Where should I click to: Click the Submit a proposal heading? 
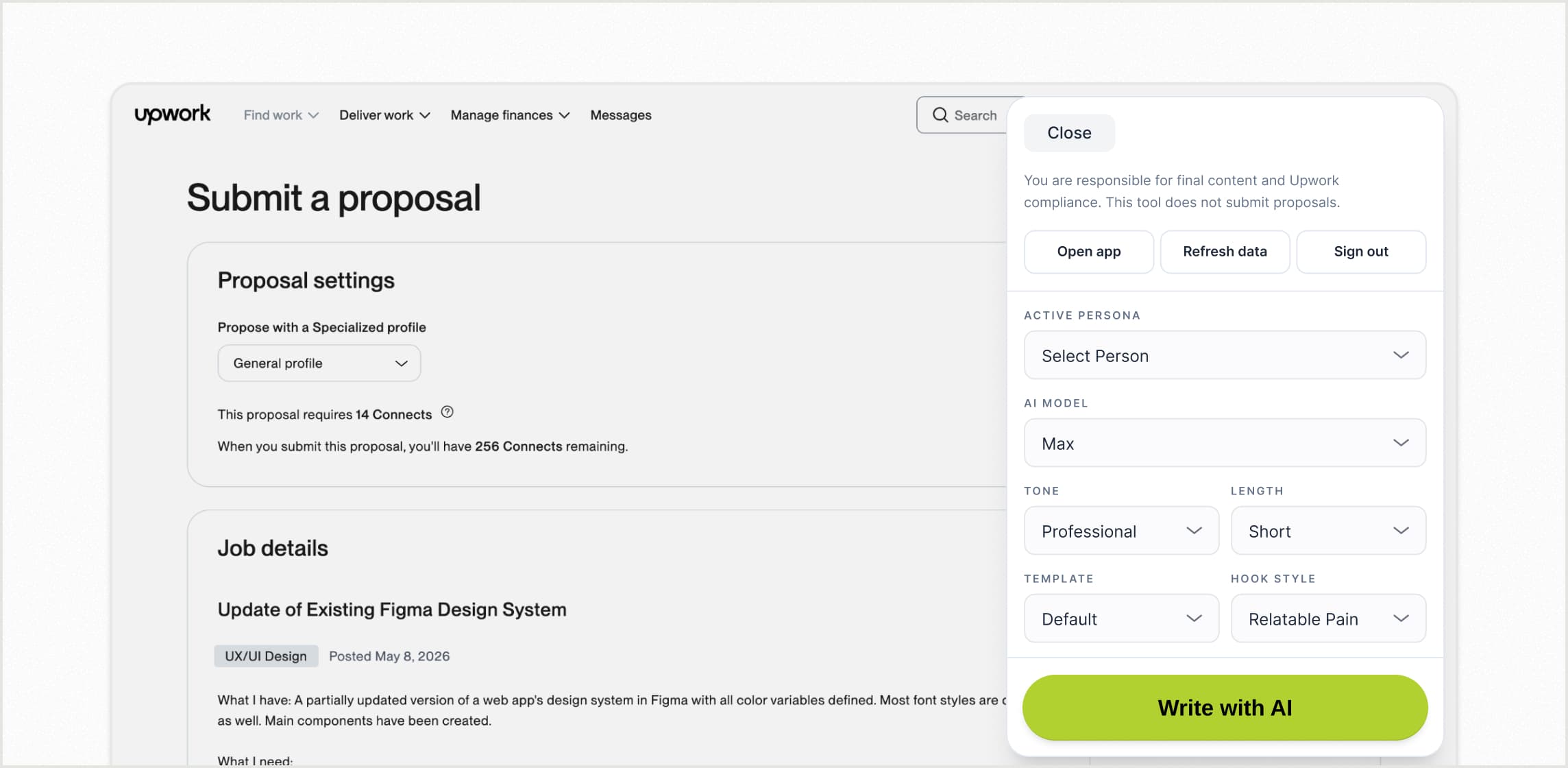point(334,198)
